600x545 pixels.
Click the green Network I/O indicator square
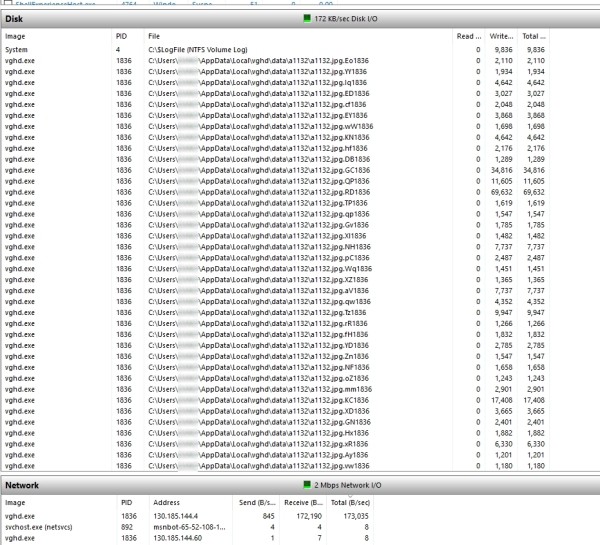[307, 485]
